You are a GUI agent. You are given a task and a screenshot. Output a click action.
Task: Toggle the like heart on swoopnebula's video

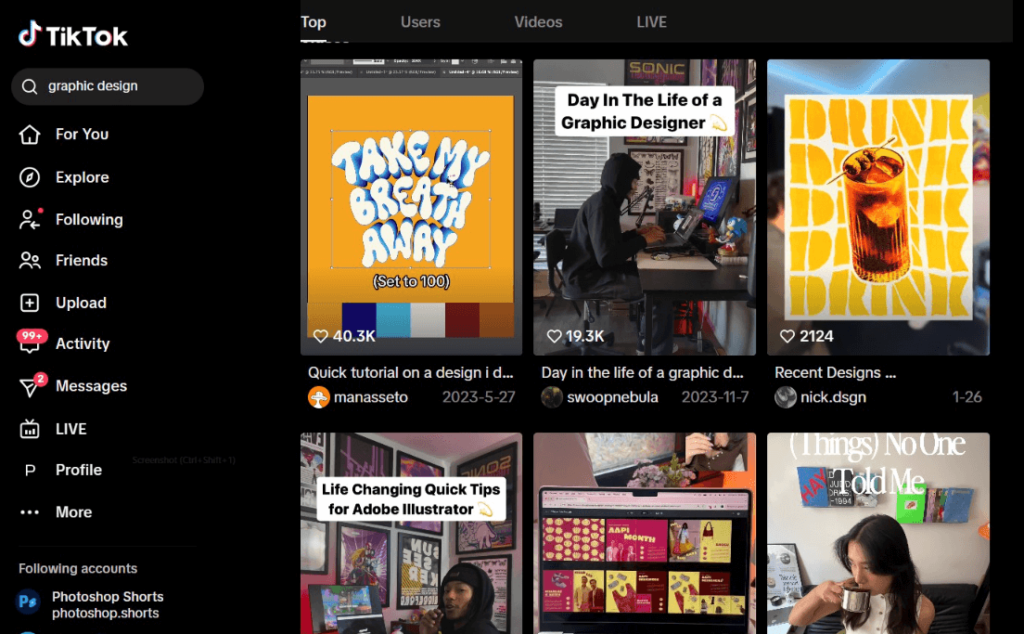pyautogui.click(x=554, y=336)
